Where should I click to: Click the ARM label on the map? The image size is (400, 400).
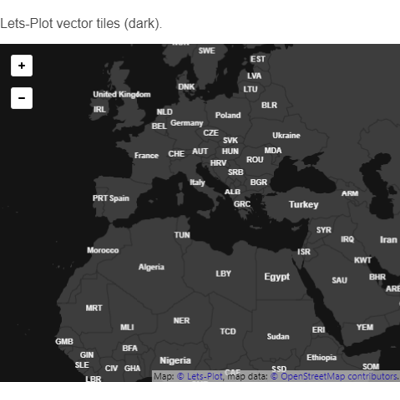click(350, 193)
